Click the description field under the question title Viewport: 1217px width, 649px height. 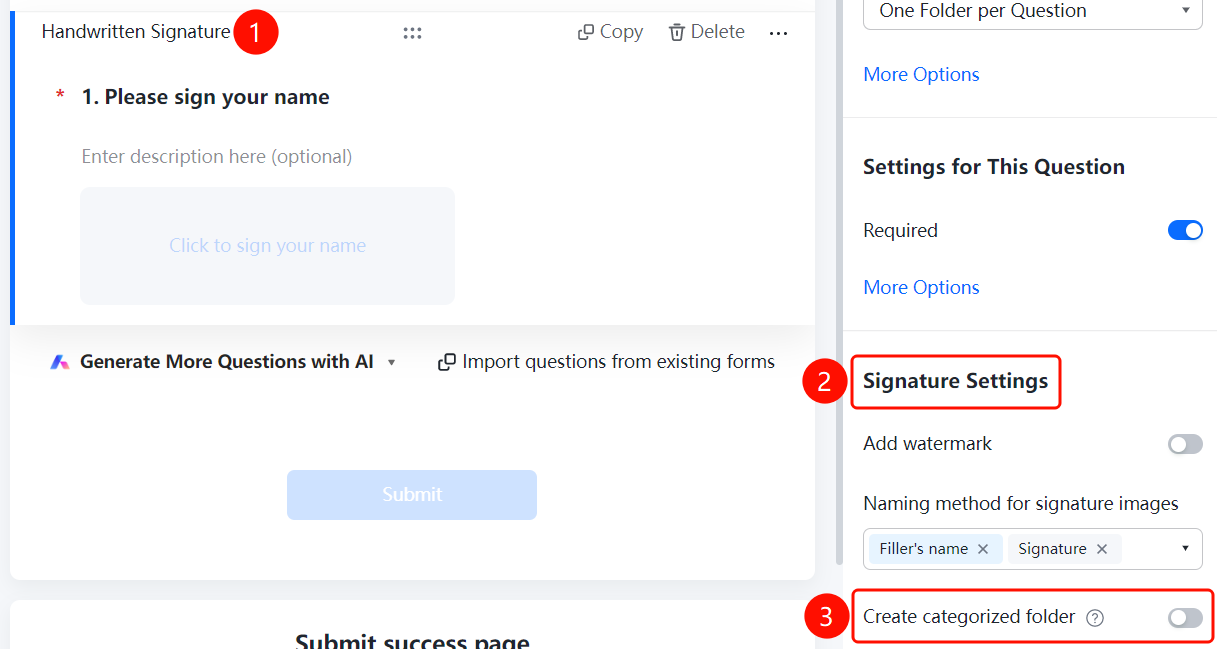tap(217, 157)
